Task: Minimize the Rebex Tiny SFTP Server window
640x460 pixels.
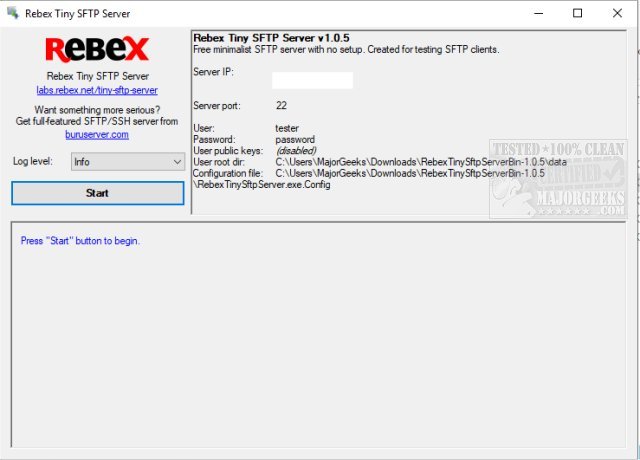Action: click(x=539, y=13)
